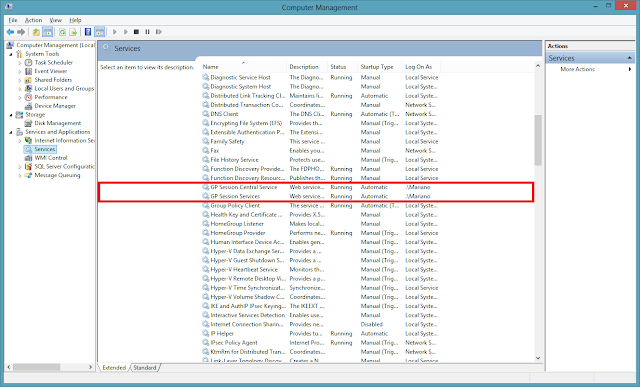Screen dimensions: 640x387
Task: Expand the Message Queuing node
Action: pos(20,176)
